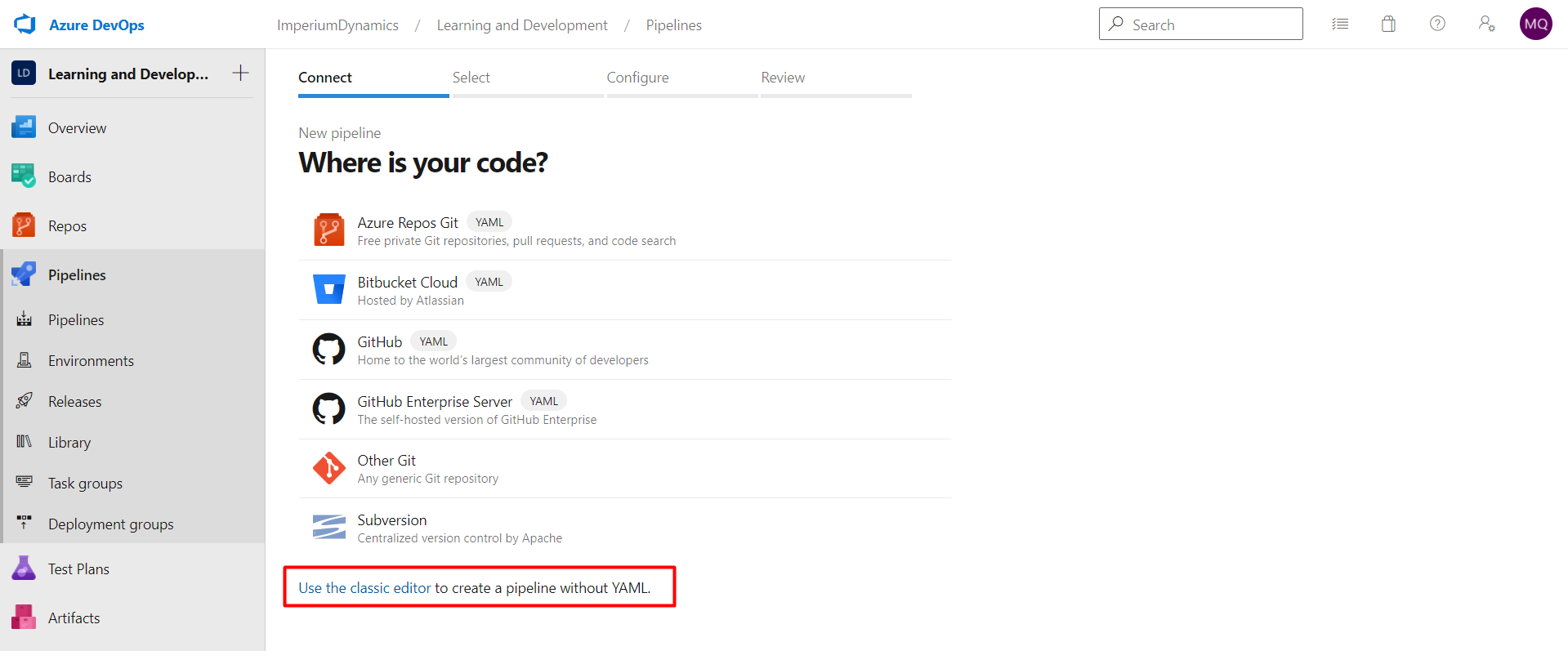Click the Azure DevOps logo icon
This screenshot has height=651, width=1568.
coord(25,25)
